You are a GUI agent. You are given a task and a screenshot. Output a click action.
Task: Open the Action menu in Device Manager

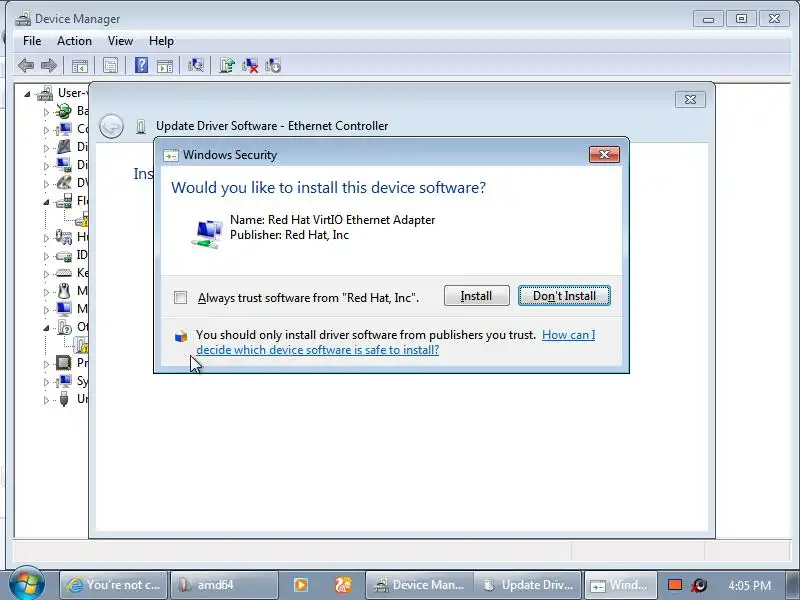point(74,41)
